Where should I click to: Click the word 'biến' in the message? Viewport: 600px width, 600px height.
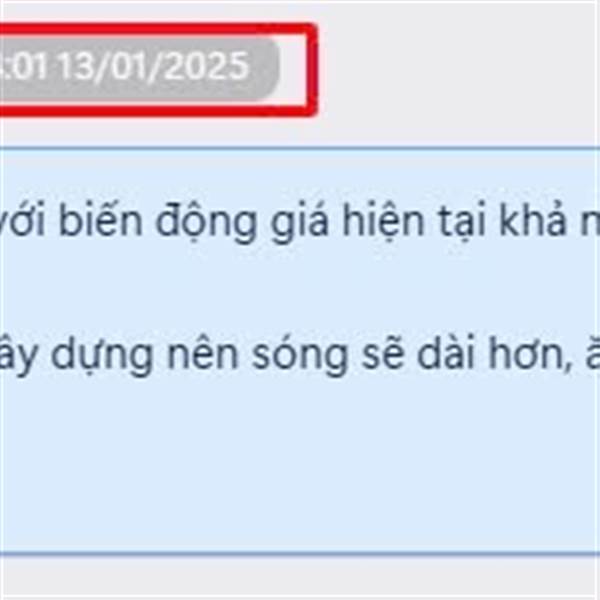tap(101, 222)
